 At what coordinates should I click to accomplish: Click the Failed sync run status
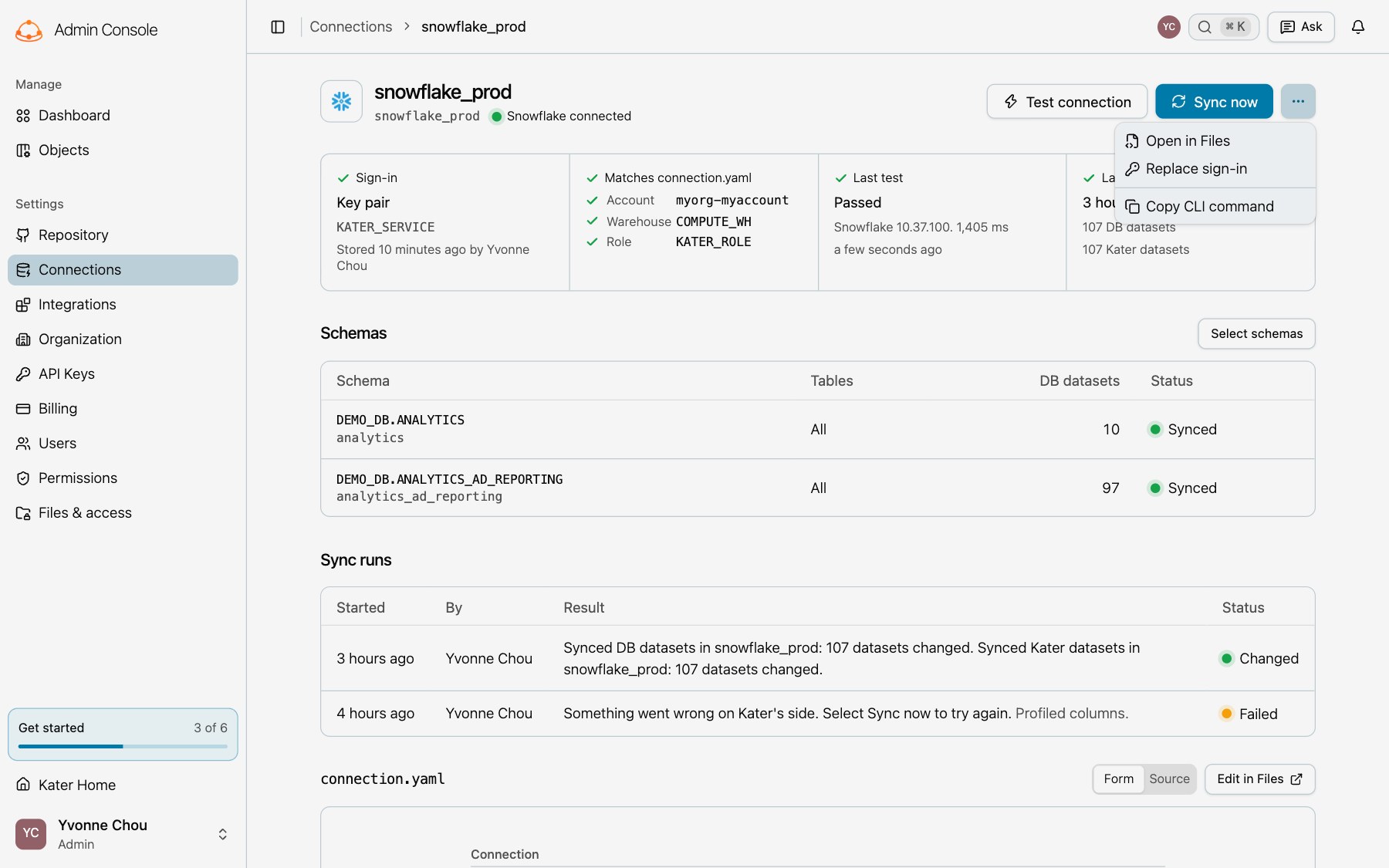coord(1249,714)
